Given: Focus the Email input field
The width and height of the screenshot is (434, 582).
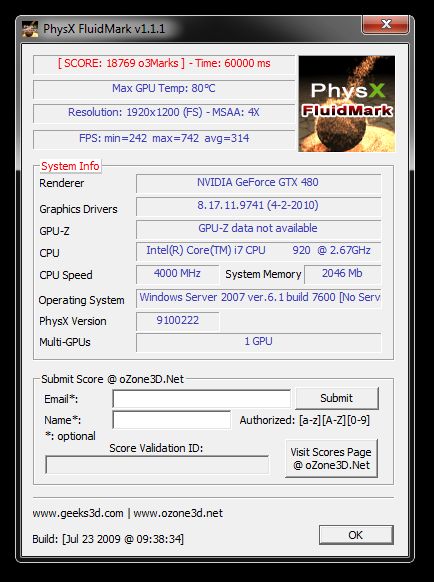Looking at the screenshot, I should [202, 399].
